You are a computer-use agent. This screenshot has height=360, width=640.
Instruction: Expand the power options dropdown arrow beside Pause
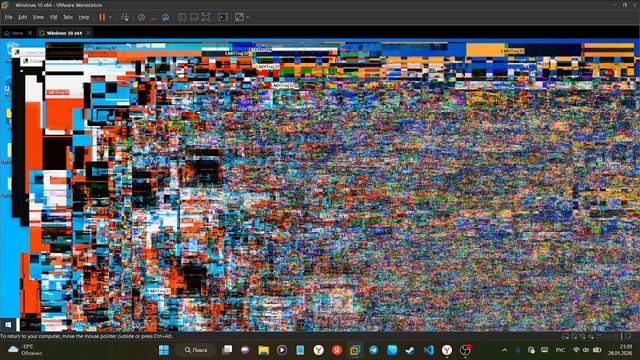pos(110,17)
